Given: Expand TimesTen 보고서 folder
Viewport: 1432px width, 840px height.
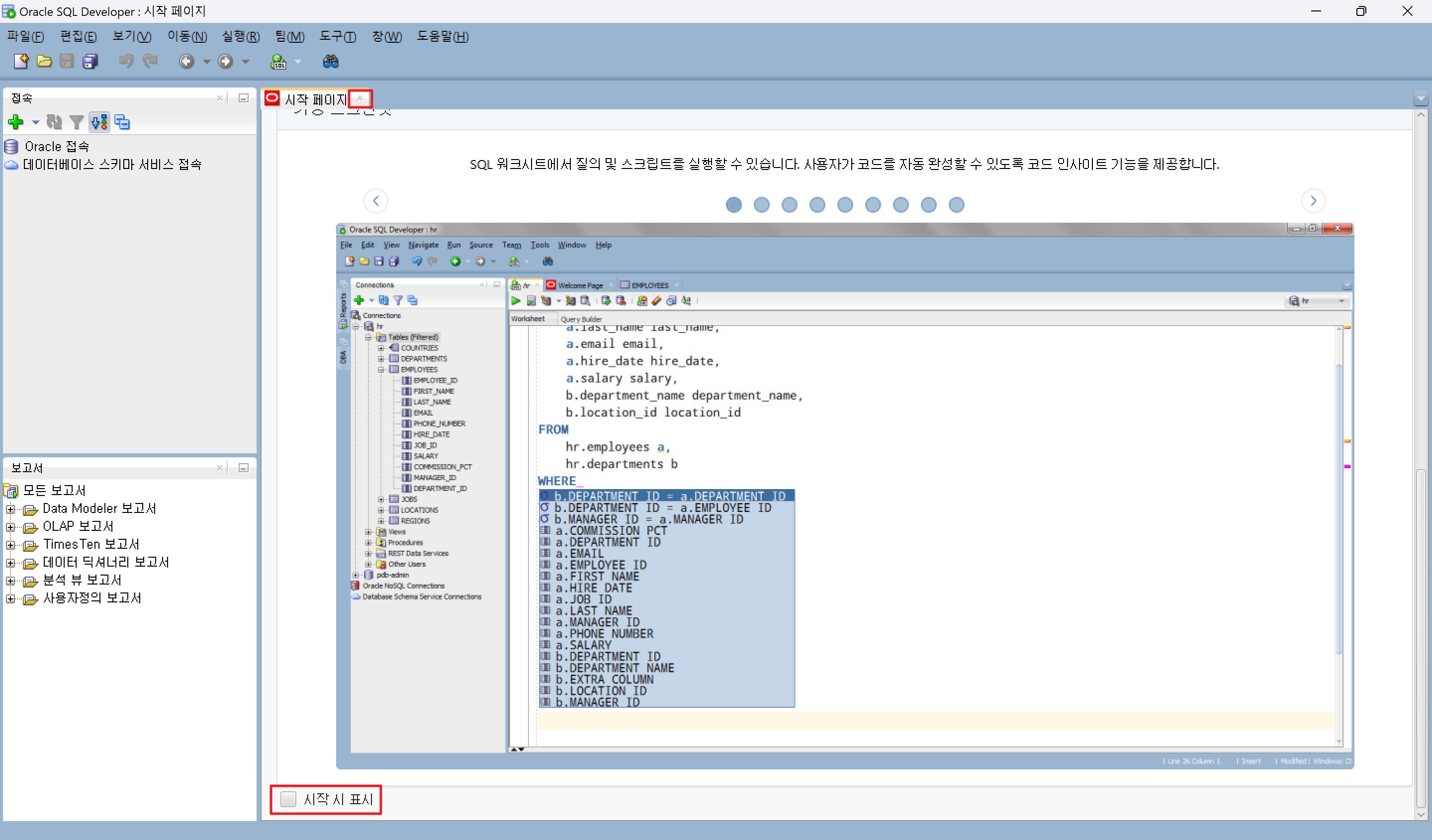Looking at the screenshot, I should [x=10, y=545].
